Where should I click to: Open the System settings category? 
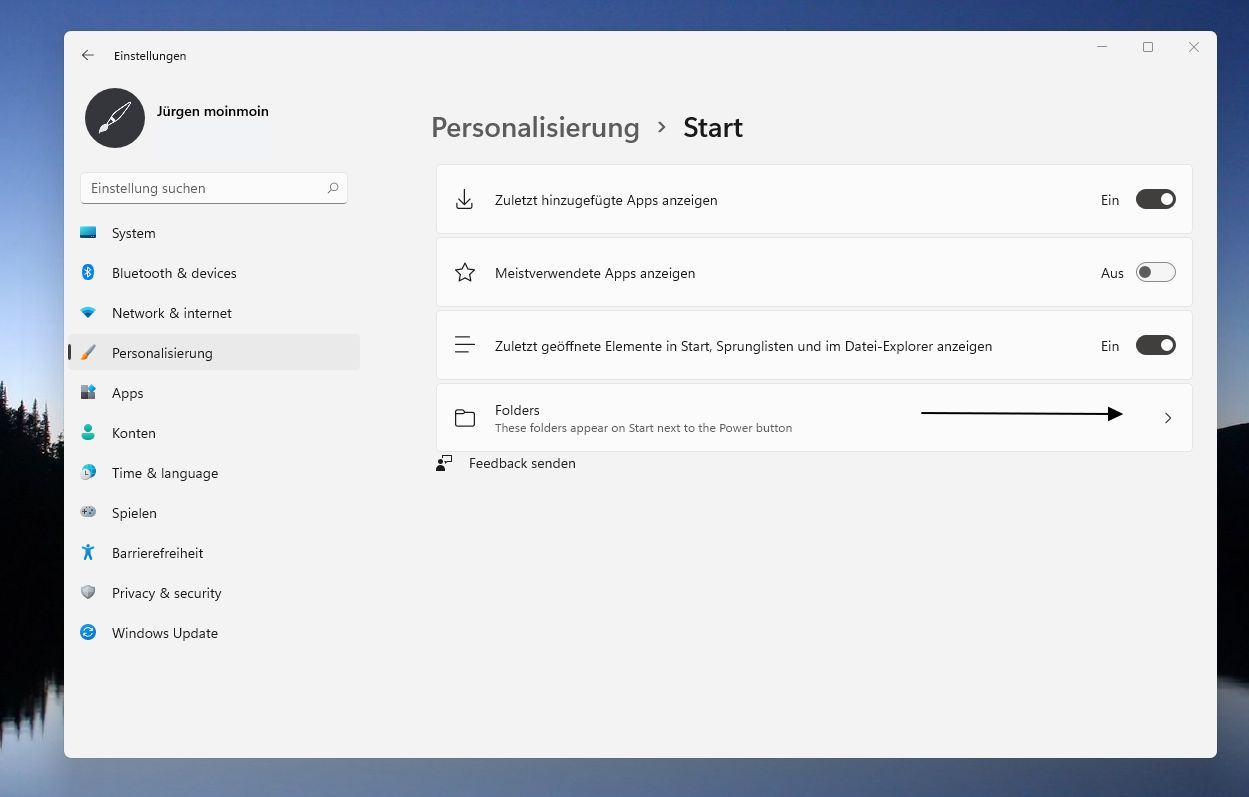pyautogui.click(x=134, y=233)
